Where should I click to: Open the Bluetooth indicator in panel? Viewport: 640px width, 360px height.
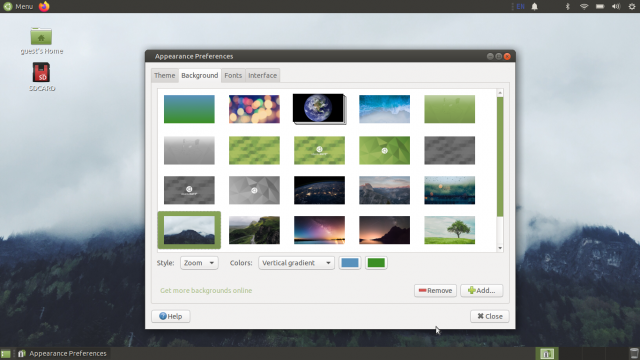567,6
